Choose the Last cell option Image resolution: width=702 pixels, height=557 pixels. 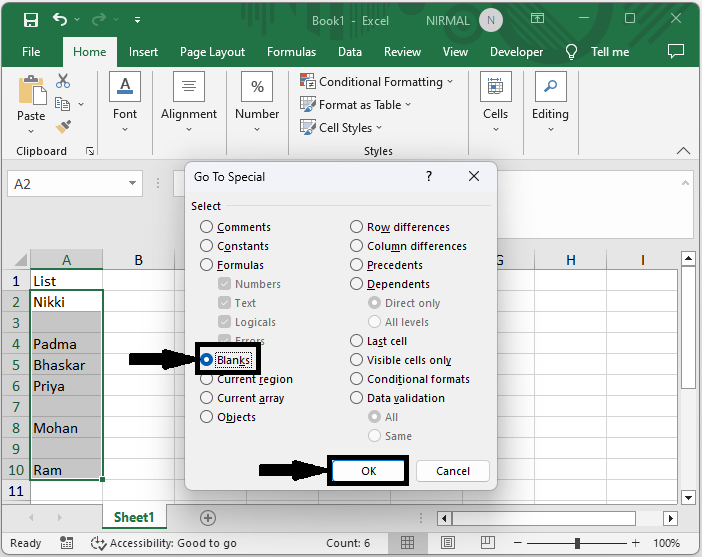click(378, 341)
